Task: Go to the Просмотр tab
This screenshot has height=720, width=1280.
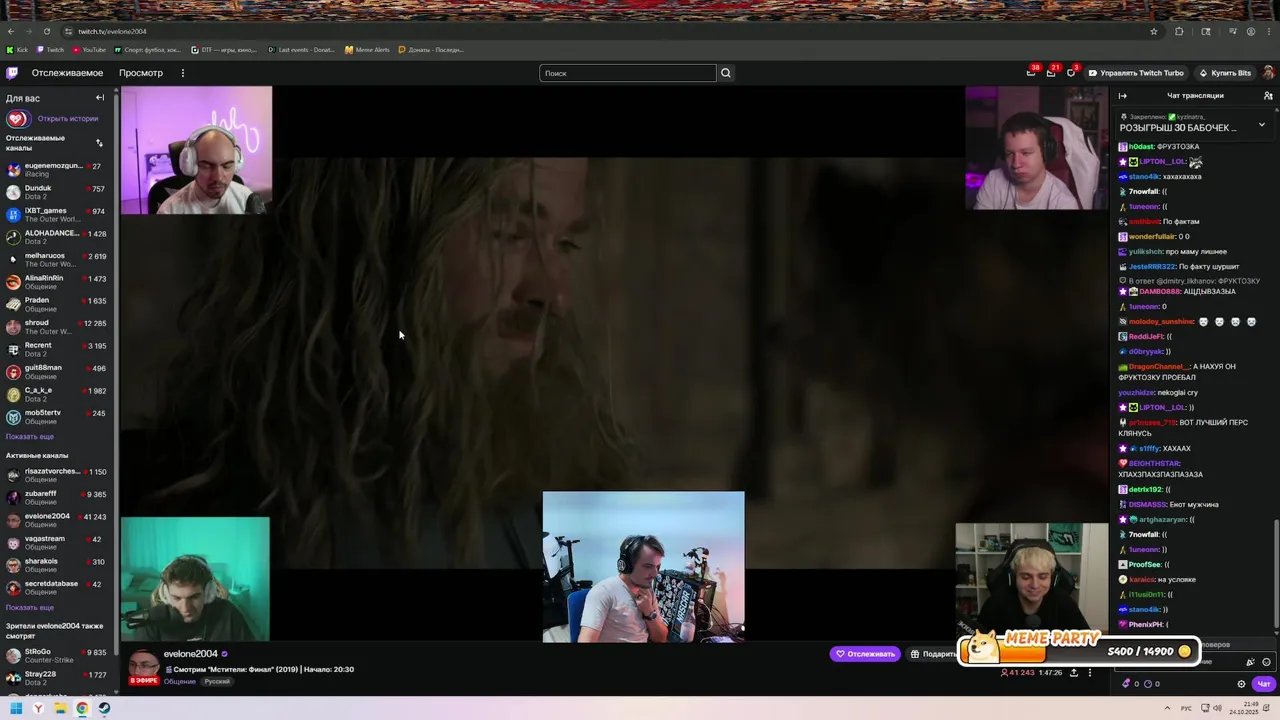Action: coord(141,73)
